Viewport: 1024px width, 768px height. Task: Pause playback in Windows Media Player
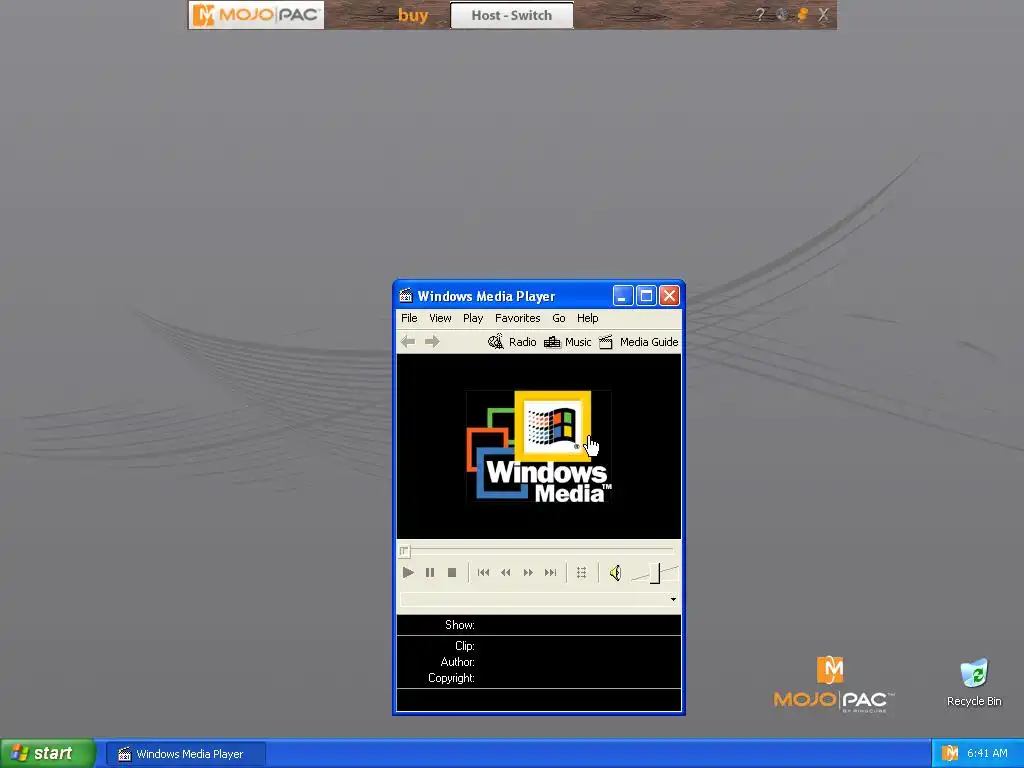click(x=430, y=573)
